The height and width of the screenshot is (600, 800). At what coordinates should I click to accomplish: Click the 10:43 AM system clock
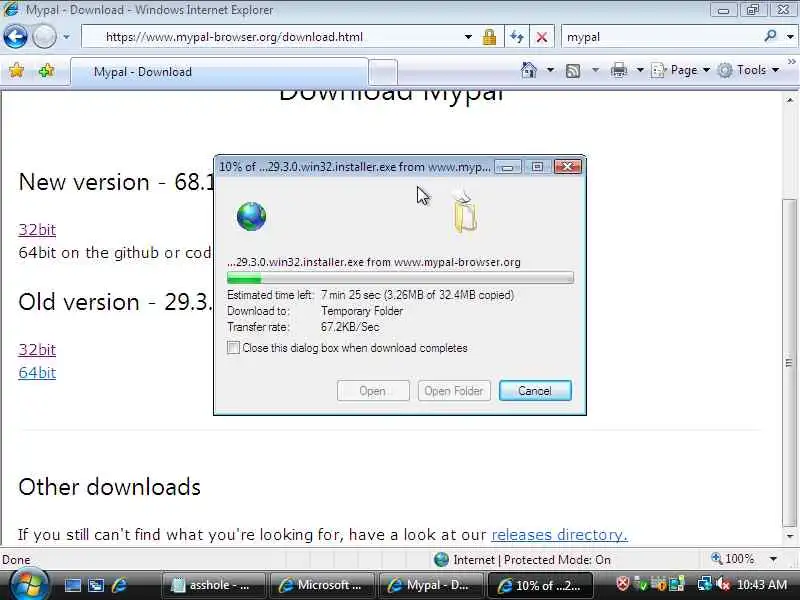click(762, 585)
